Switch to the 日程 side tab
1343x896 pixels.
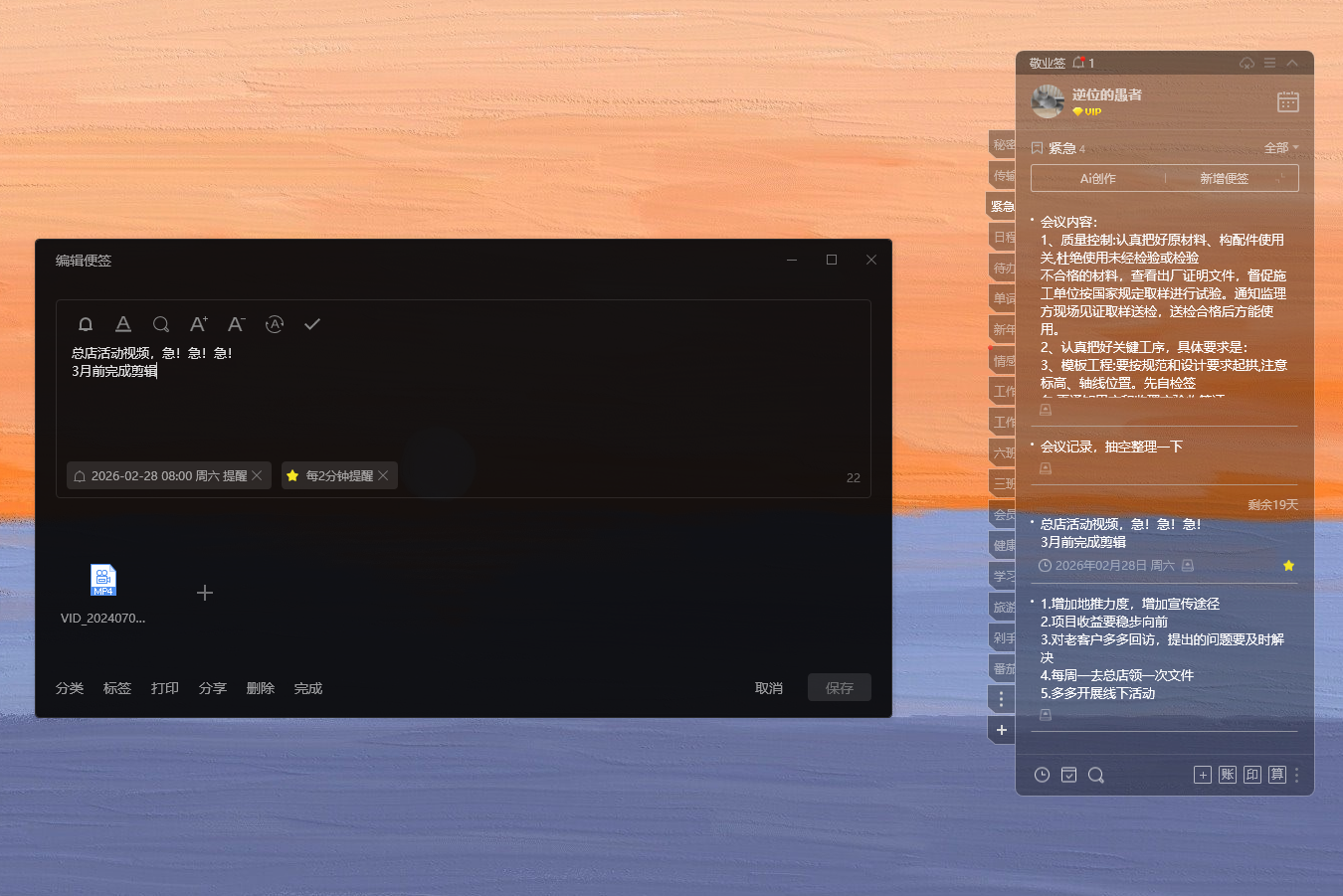(x=1003, y=238)
